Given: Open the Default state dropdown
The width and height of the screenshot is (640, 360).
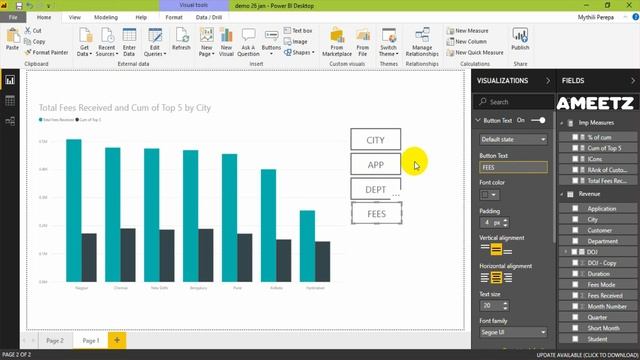Looking at the screenshot, I should (x=513, y=140).
